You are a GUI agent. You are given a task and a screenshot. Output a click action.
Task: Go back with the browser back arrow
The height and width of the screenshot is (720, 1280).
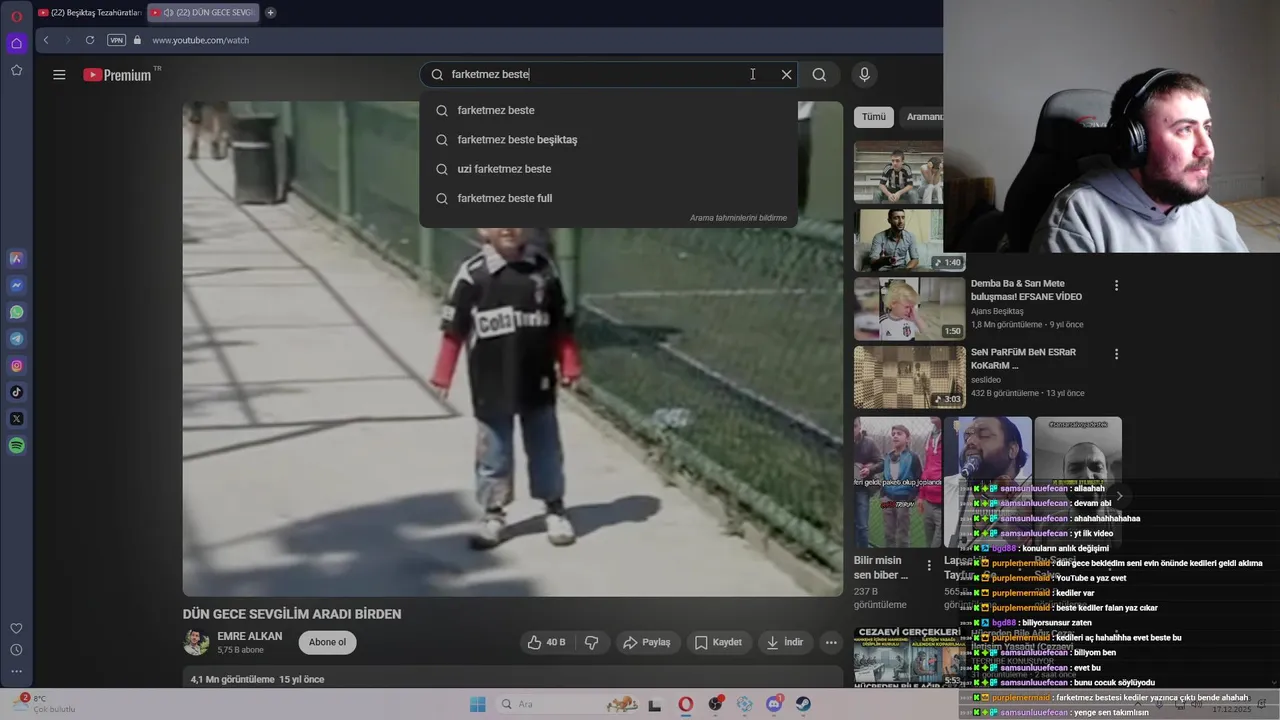click(46, 40)
